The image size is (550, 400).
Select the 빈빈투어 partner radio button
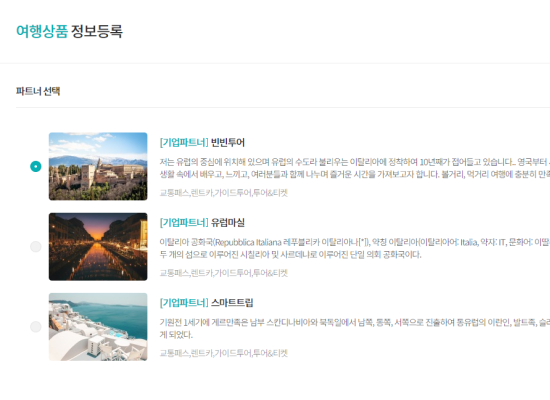coord(36,166)
